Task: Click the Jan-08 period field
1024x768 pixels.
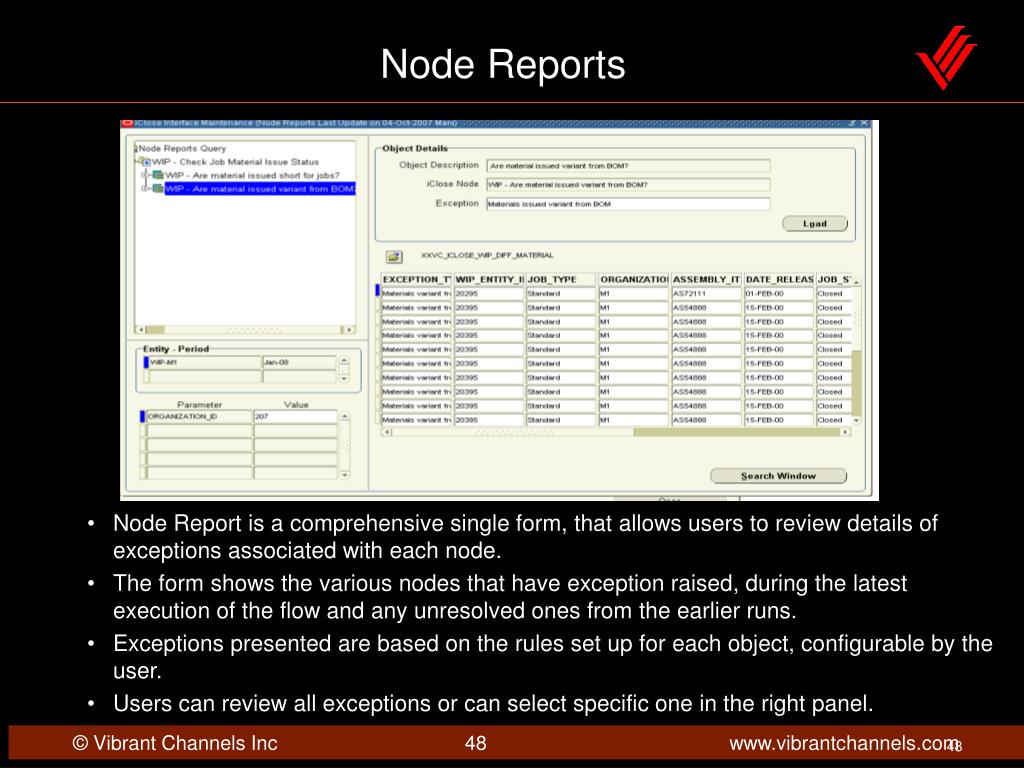Action: [299, 362]
